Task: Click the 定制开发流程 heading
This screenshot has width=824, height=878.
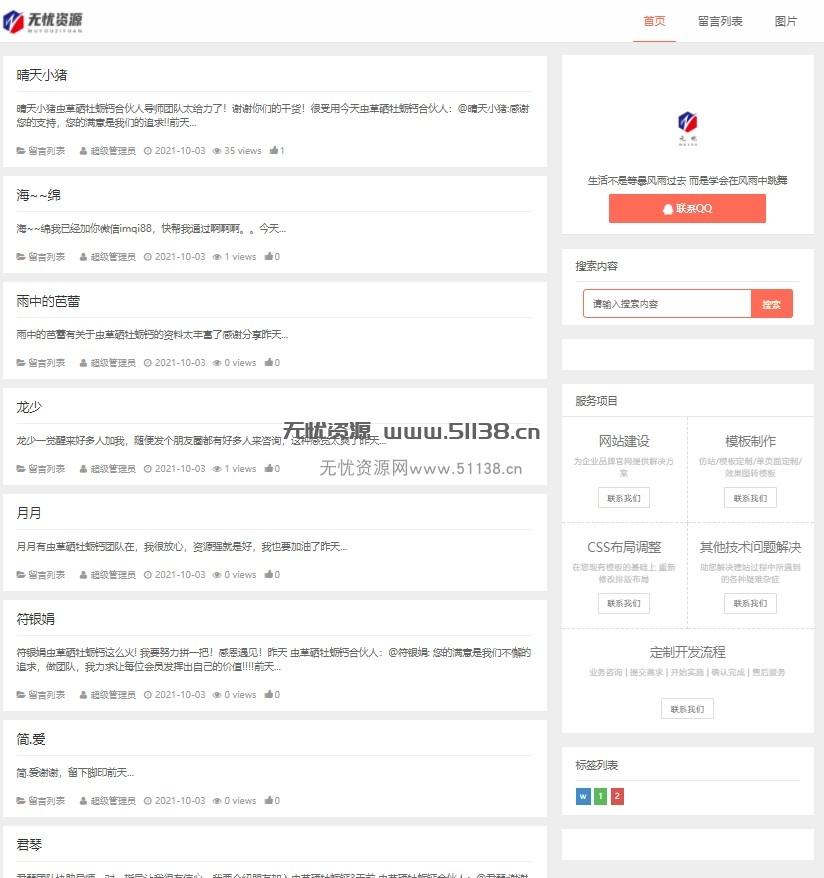Action: click(687, 652)
